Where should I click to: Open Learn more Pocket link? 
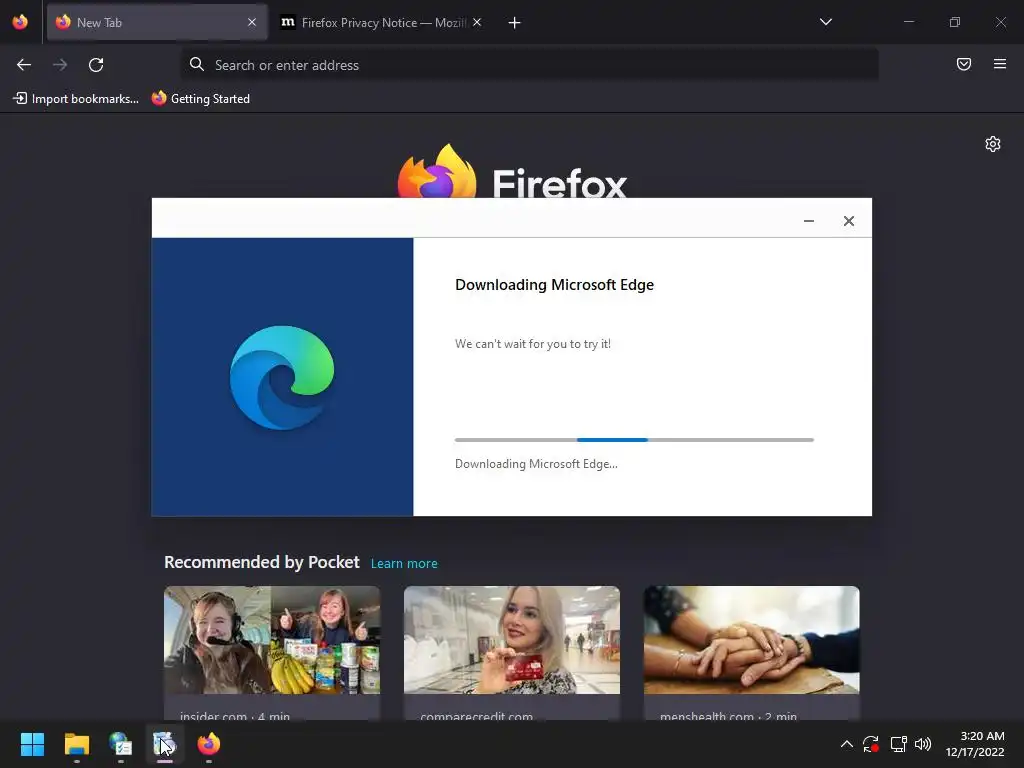[x=404, y=564]
